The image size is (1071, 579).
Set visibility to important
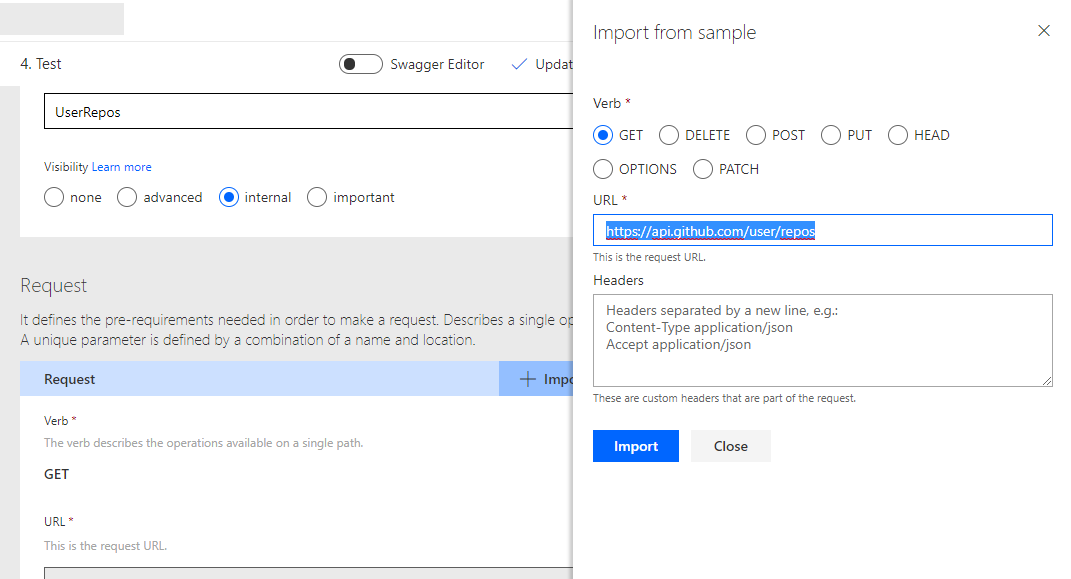(x=317, y=197)
